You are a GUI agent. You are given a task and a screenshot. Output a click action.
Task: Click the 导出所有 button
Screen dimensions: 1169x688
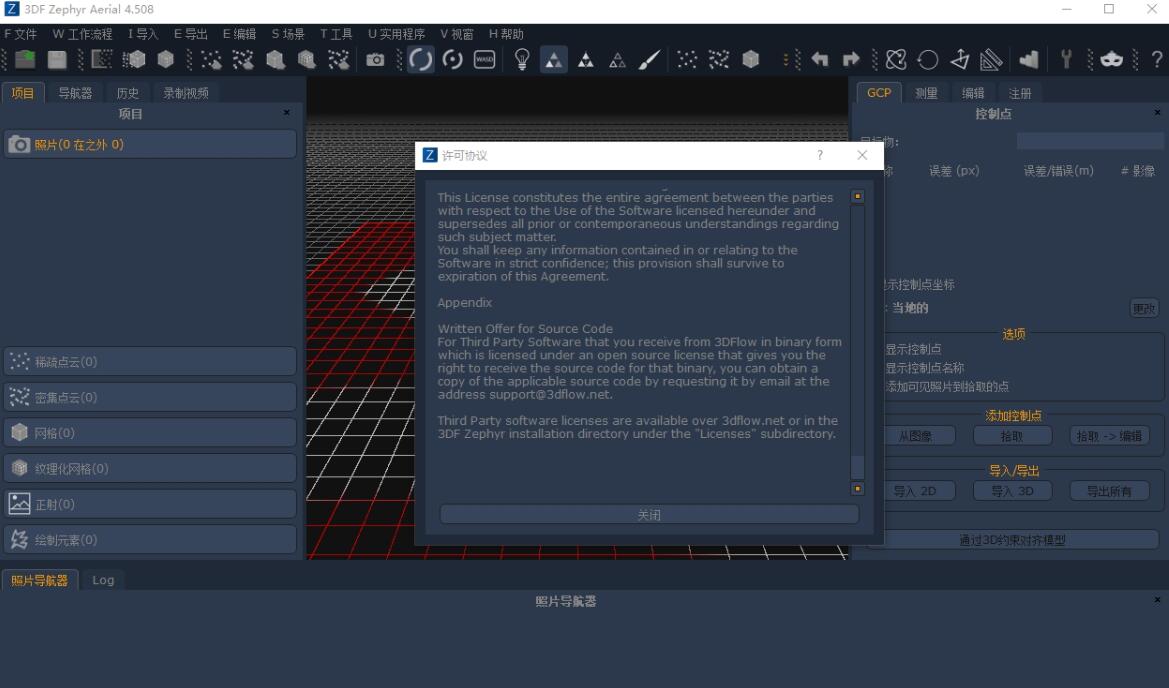1109,491
